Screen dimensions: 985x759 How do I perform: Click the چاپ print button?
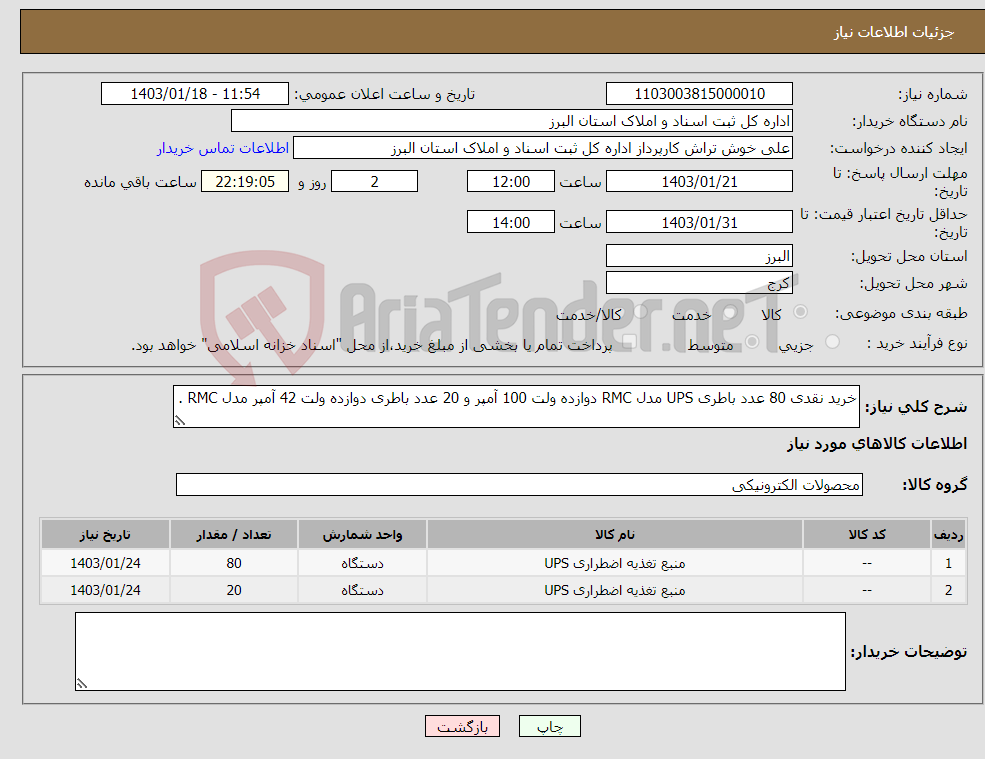pyautogui.click(x=550, y=726)
